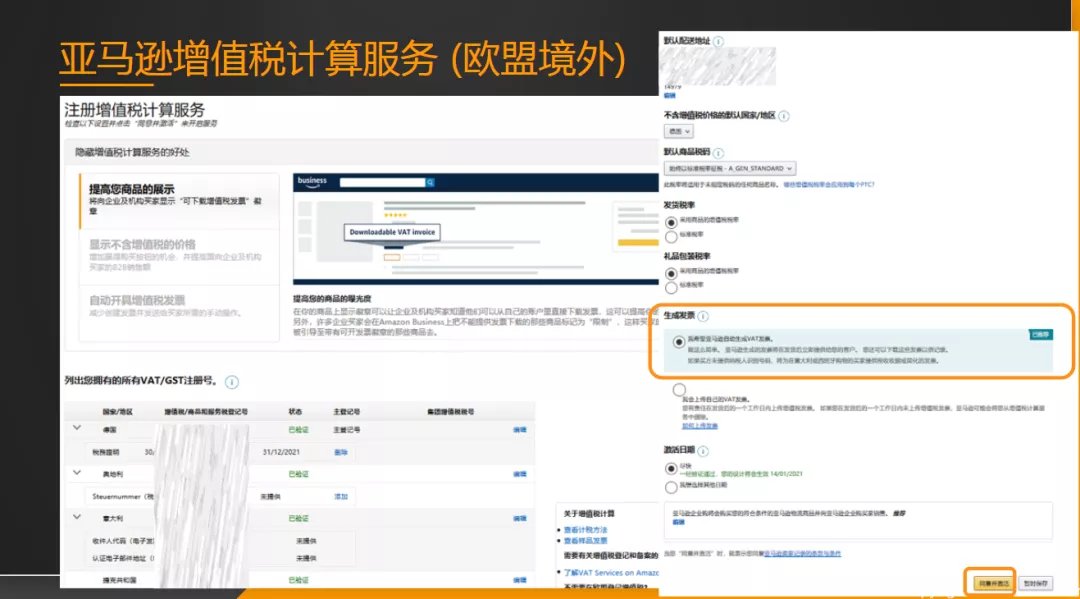Click the 暂时保存 button

(x=1035, y=583)
